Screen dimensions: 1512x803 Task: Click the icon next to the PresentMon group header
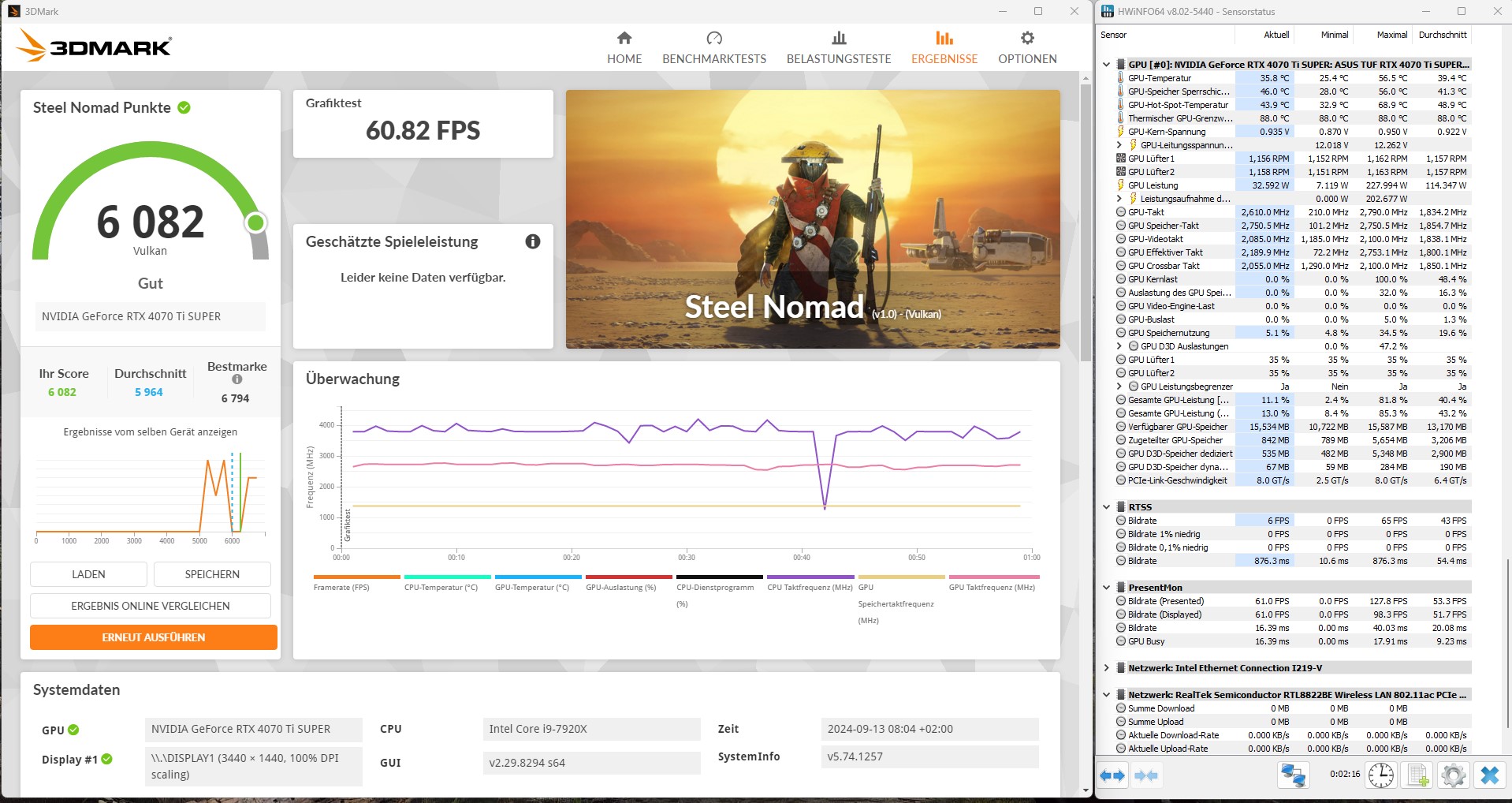pos(1120,588)
